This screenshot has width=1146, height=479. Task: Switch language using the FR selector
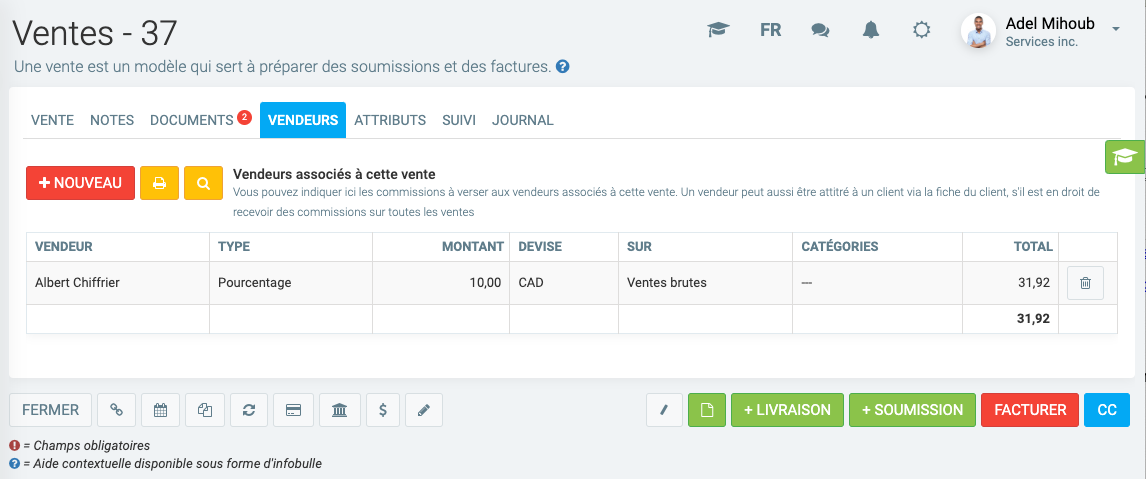[x=770, y=30]
